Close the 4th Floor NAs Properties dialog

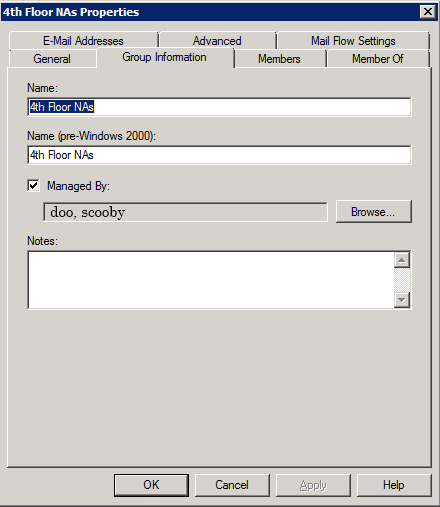coord(428,12)
